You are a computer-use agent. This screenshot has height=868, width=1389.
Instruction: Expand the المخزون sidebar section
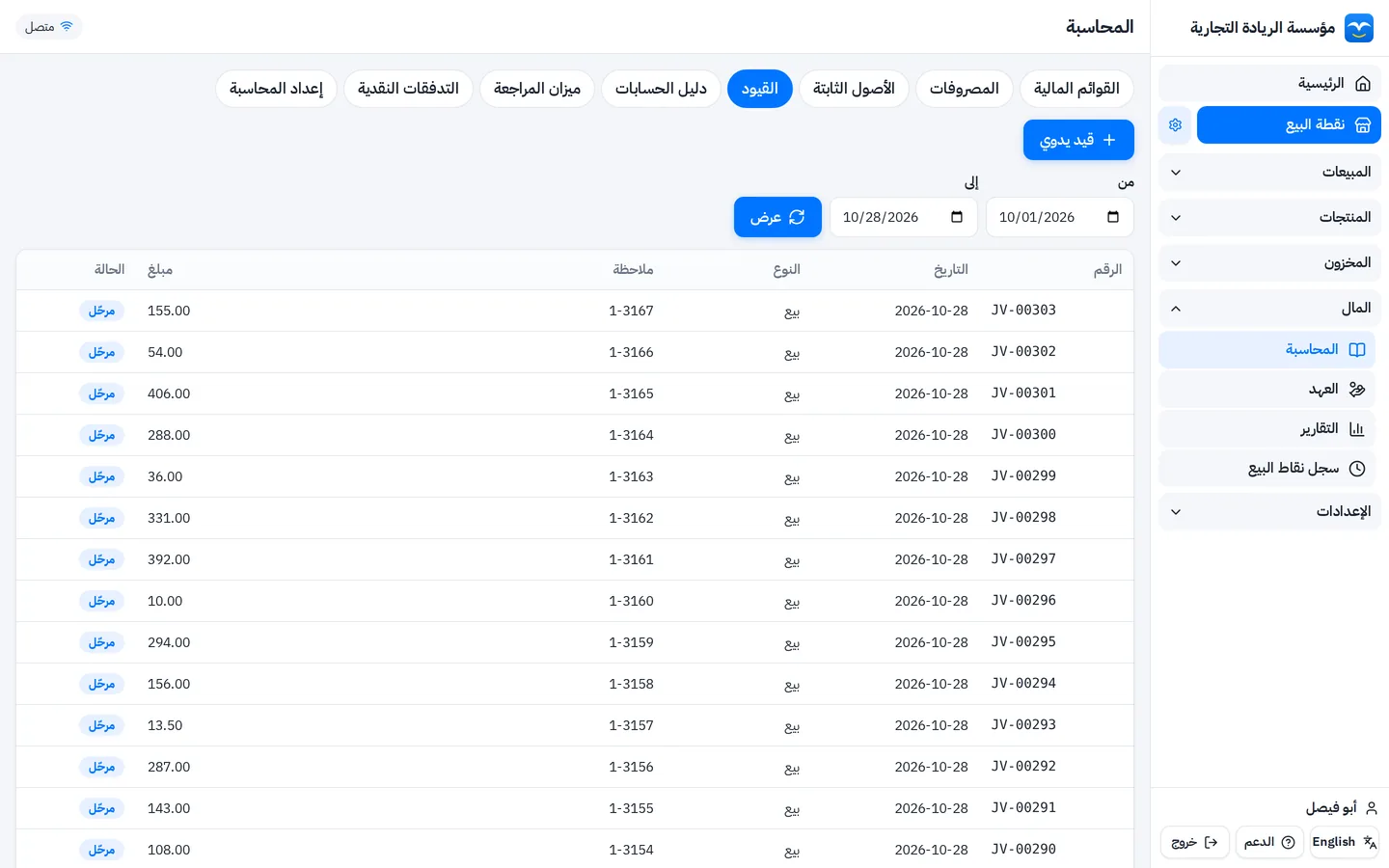tap(1269, 263)
